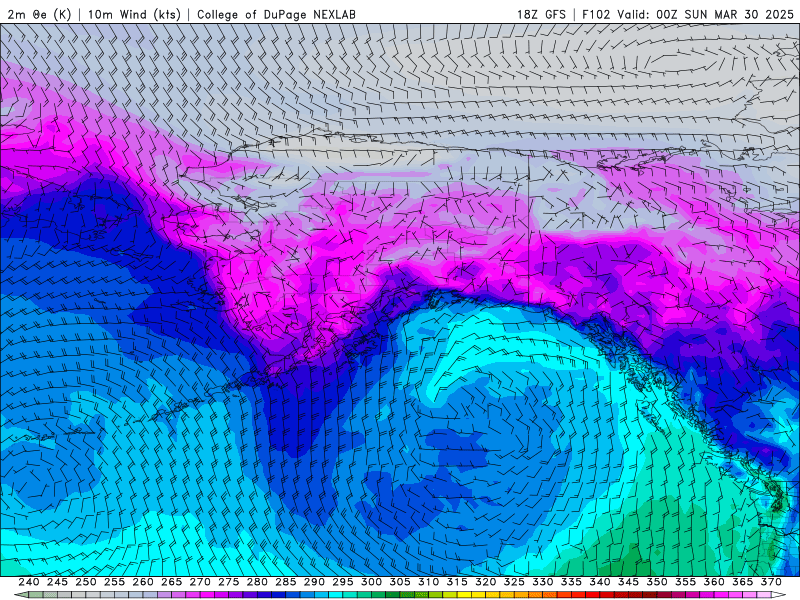800x600 pixels.
Task: Click the 270 colorbar label
Action: 200,582
